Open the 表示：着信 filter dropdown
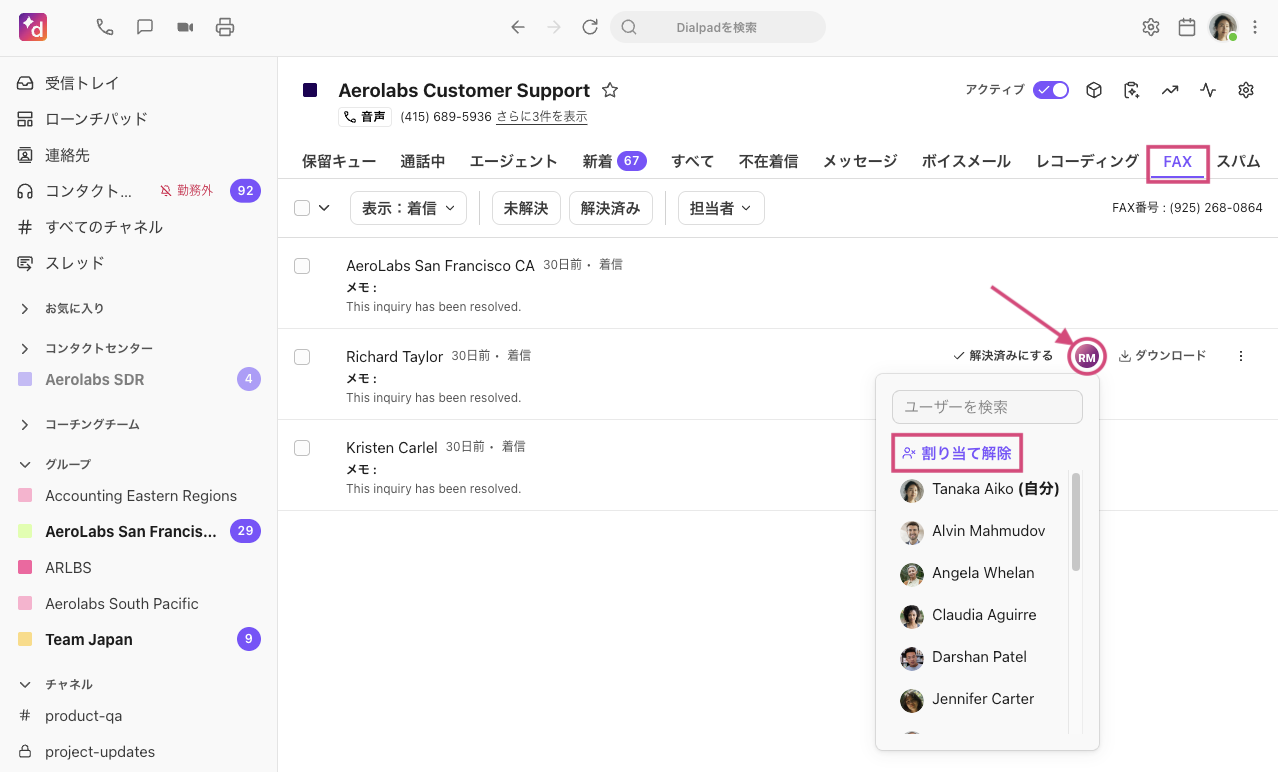 point(408,208)
